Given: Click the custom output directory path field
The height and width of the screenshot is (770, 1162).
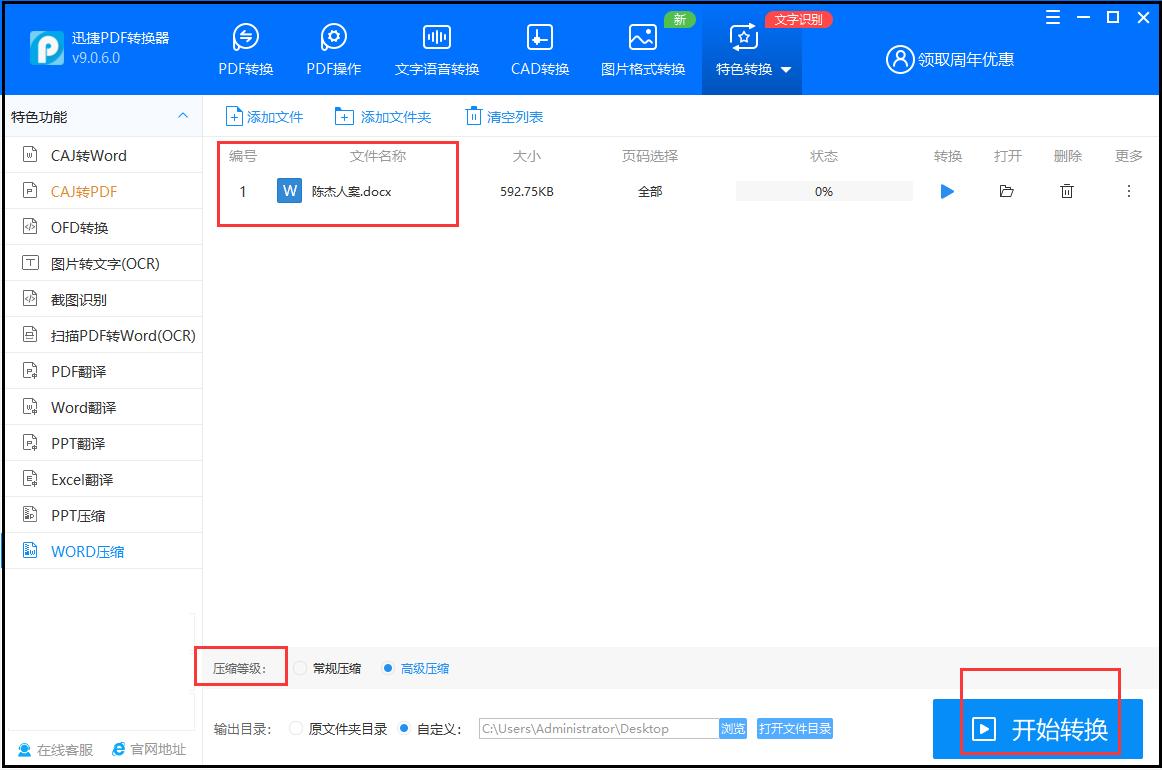Looking at the screenshot, I should point(600,729).
